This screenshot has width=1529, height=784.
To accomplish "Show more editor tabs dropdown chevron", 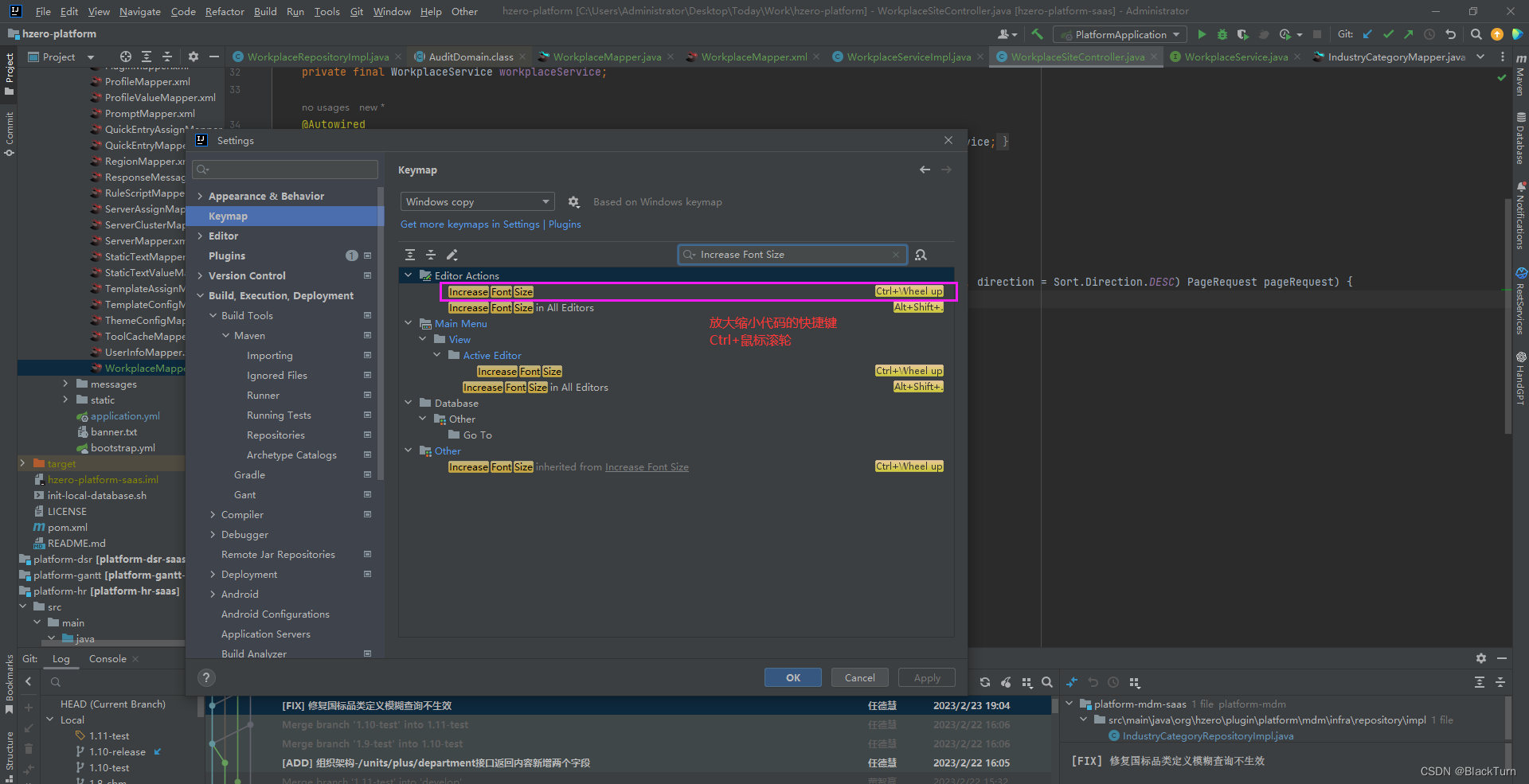I will (x=1480, y=57).
